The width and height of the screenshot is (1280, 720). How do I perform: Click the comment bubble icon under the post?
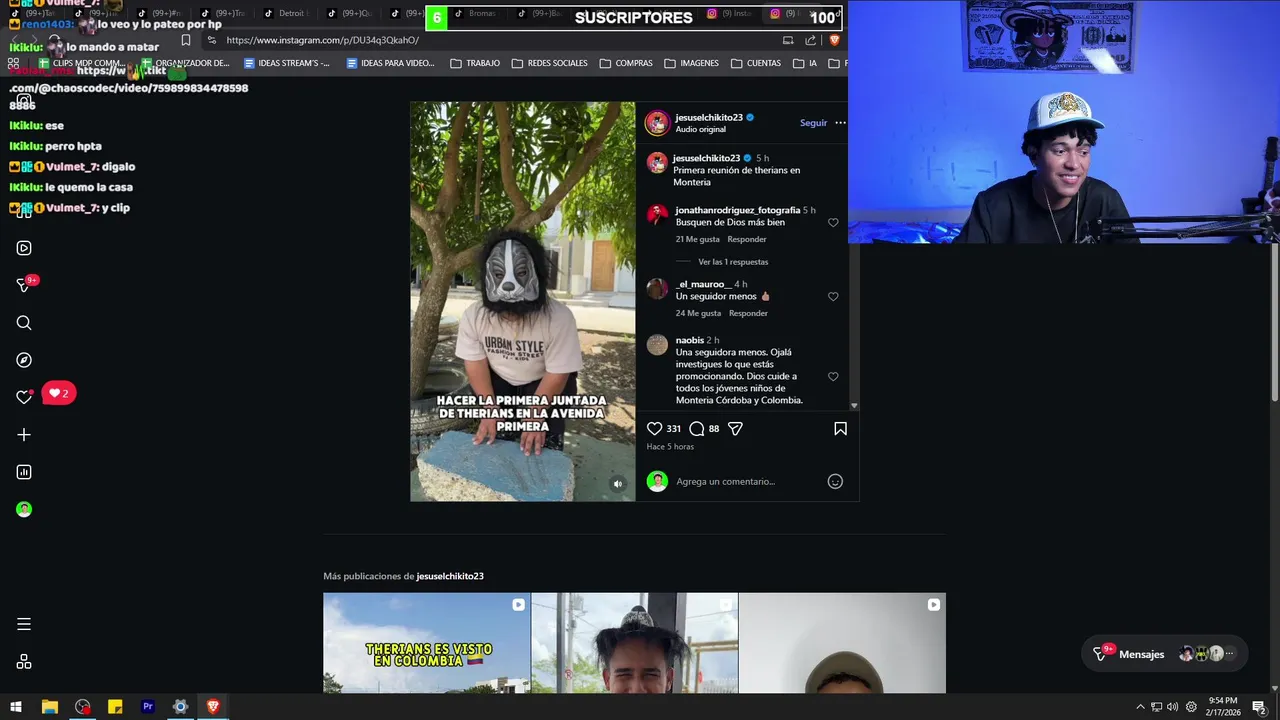click(x=697, y=428)
